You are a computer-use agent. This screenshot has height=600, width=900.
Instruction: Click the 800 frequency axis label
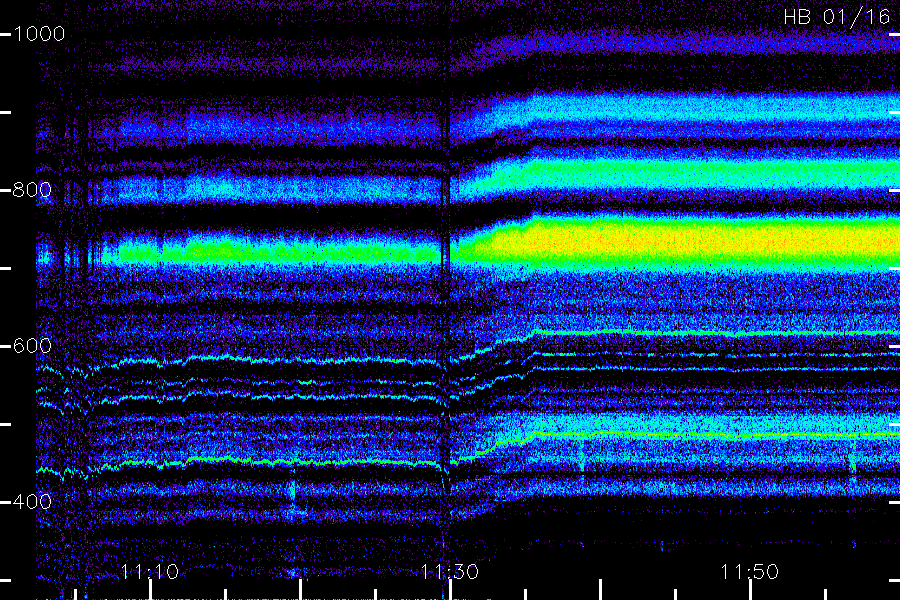point(32,189)
